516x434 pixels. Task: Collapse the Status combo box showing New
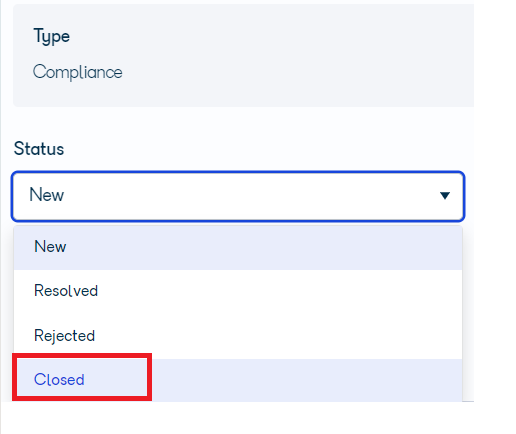pos(238,196)
